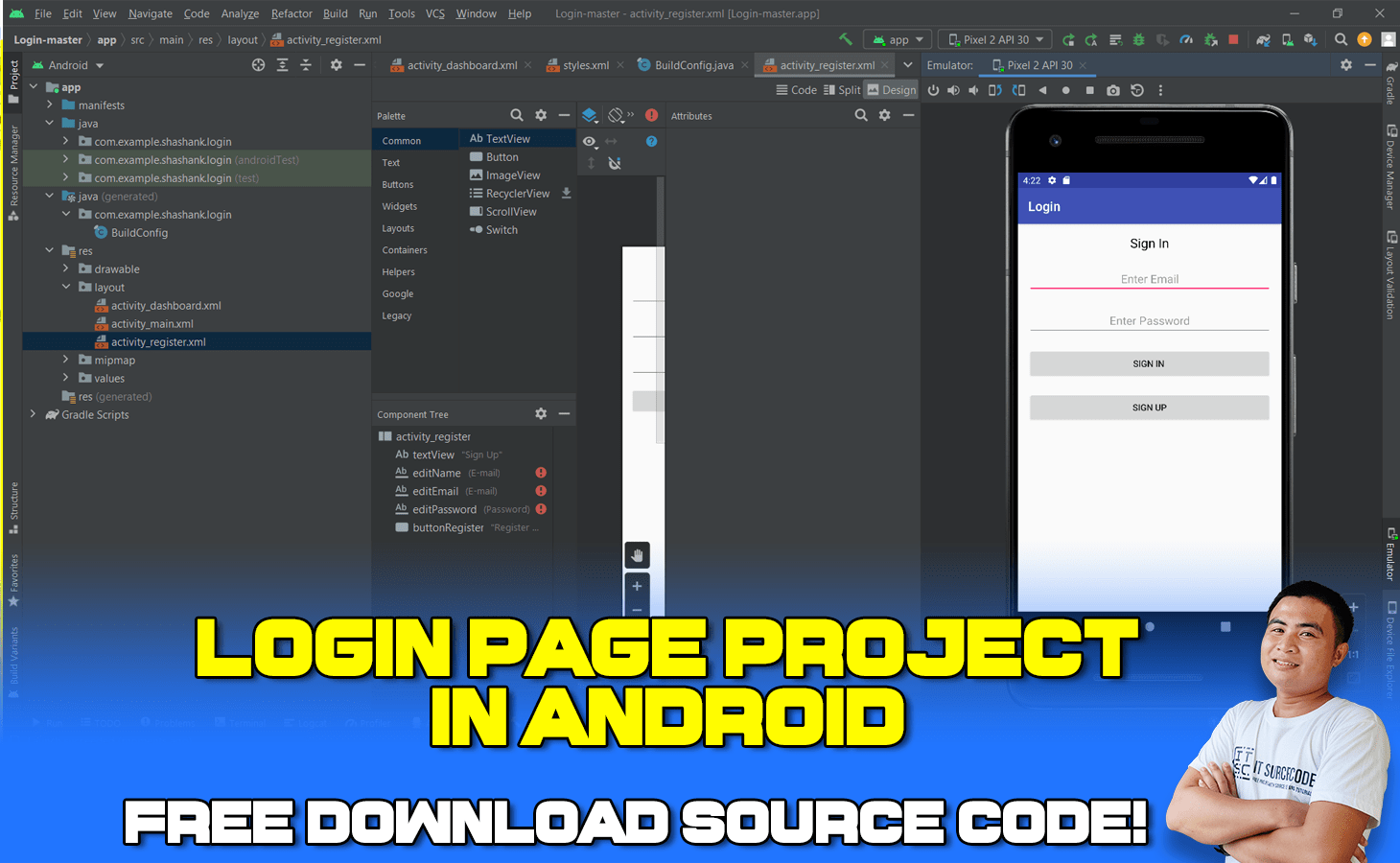Sync project with Gradle files
Screen dimensions: 1400x863
coord(1264,40)
